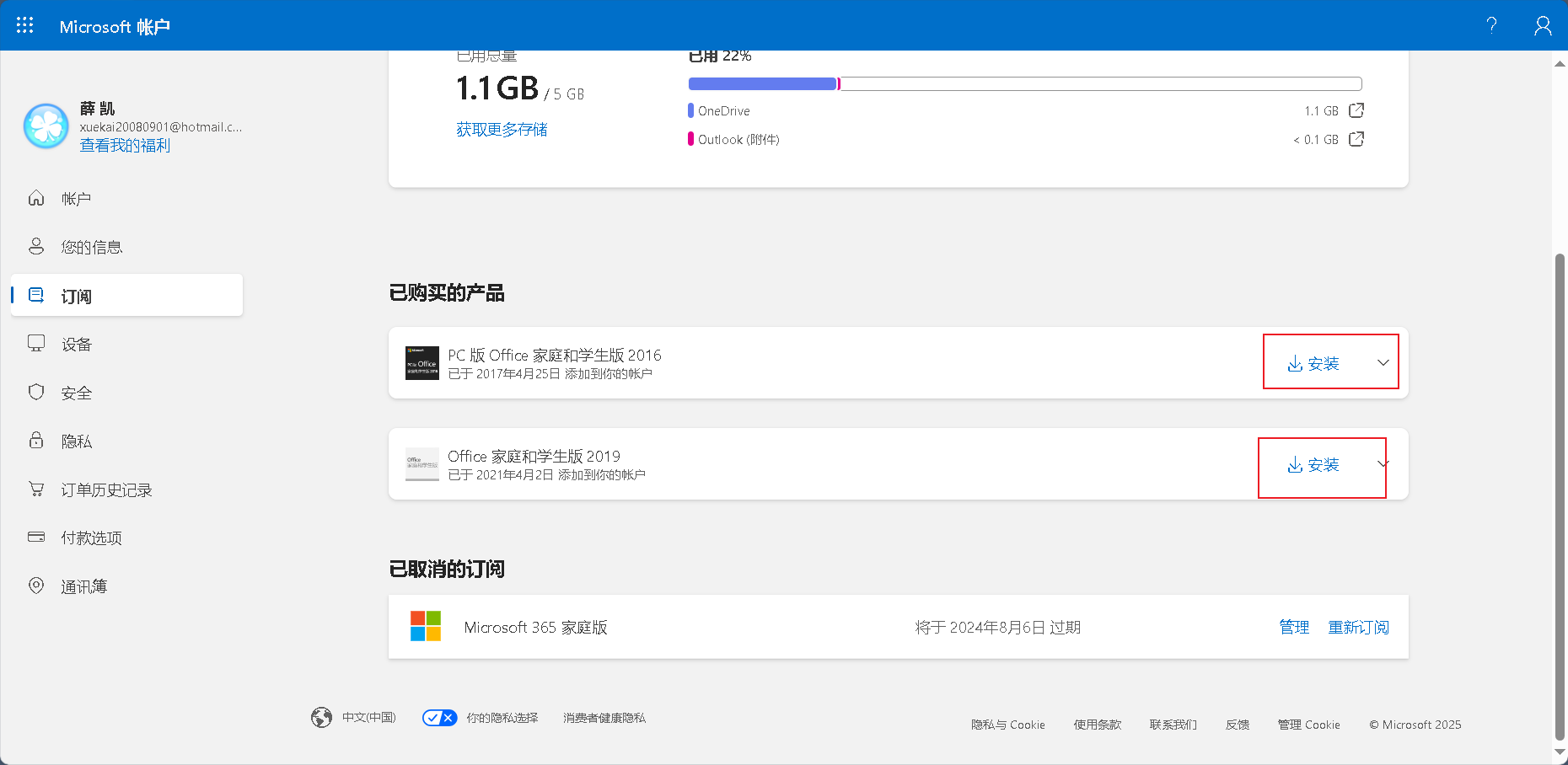Open 您的信息 sidebar item
Image resolution: width=1568 pixels, height=765 pixels.
click(126, 247)
